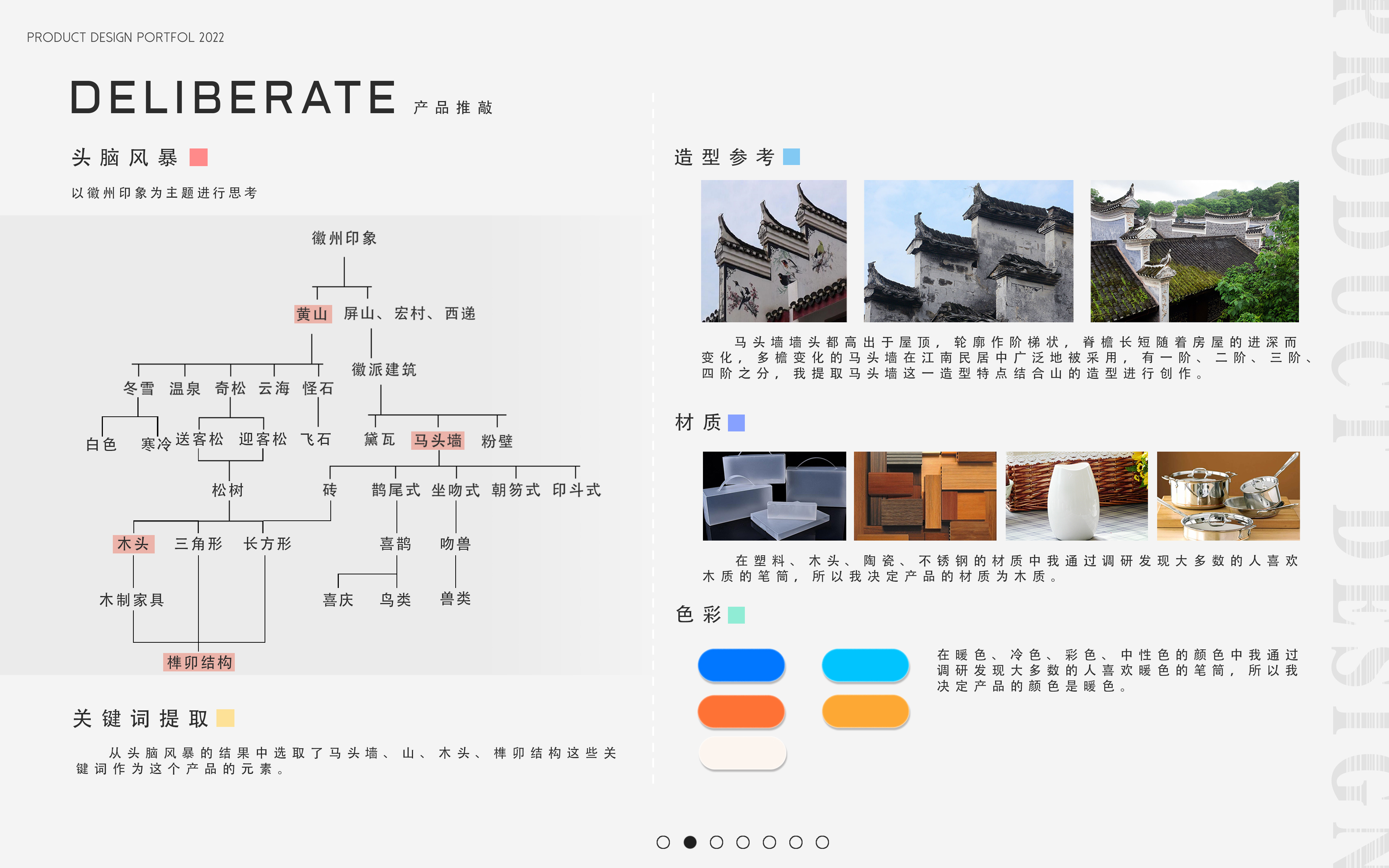The width and height of the screenshot is (1389, 868).
Task: Click the 徽州印象 root node
Action: 344,238
